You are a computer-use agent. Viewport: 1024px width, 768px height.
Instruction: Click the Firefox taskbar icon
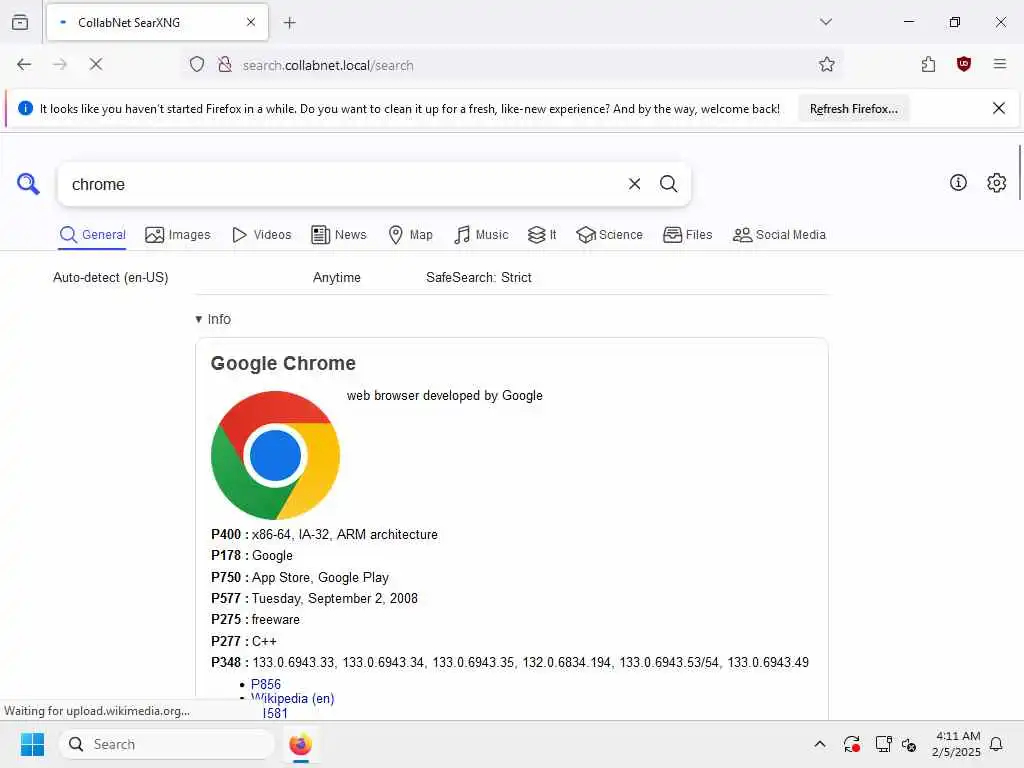[x=300, y=744]
